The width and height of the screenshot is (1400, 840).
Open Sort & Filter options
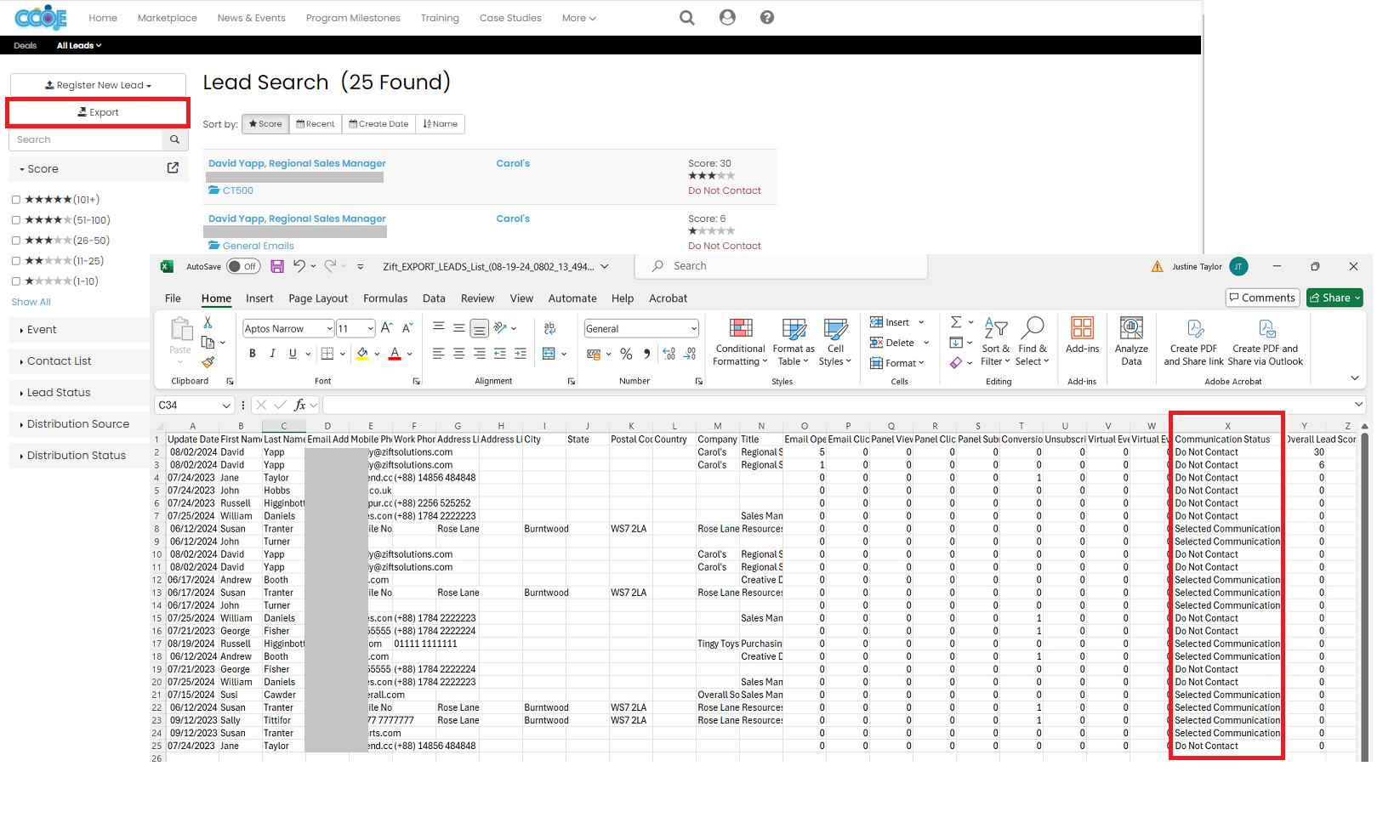(x=996, y=342)
